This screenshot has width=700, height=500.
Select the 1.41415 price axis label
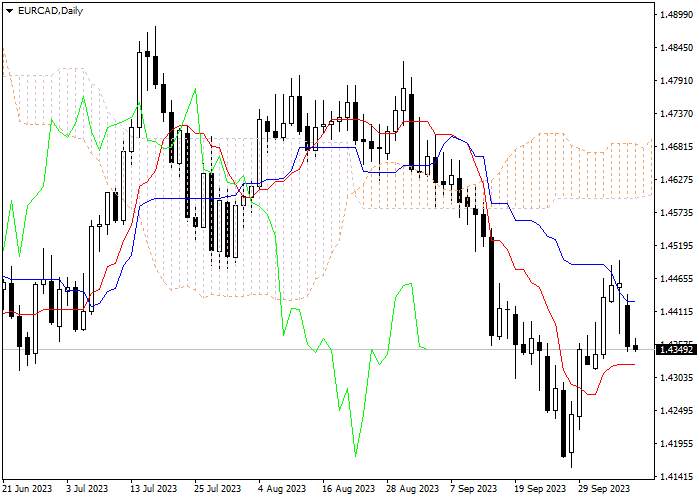(676, 477)
